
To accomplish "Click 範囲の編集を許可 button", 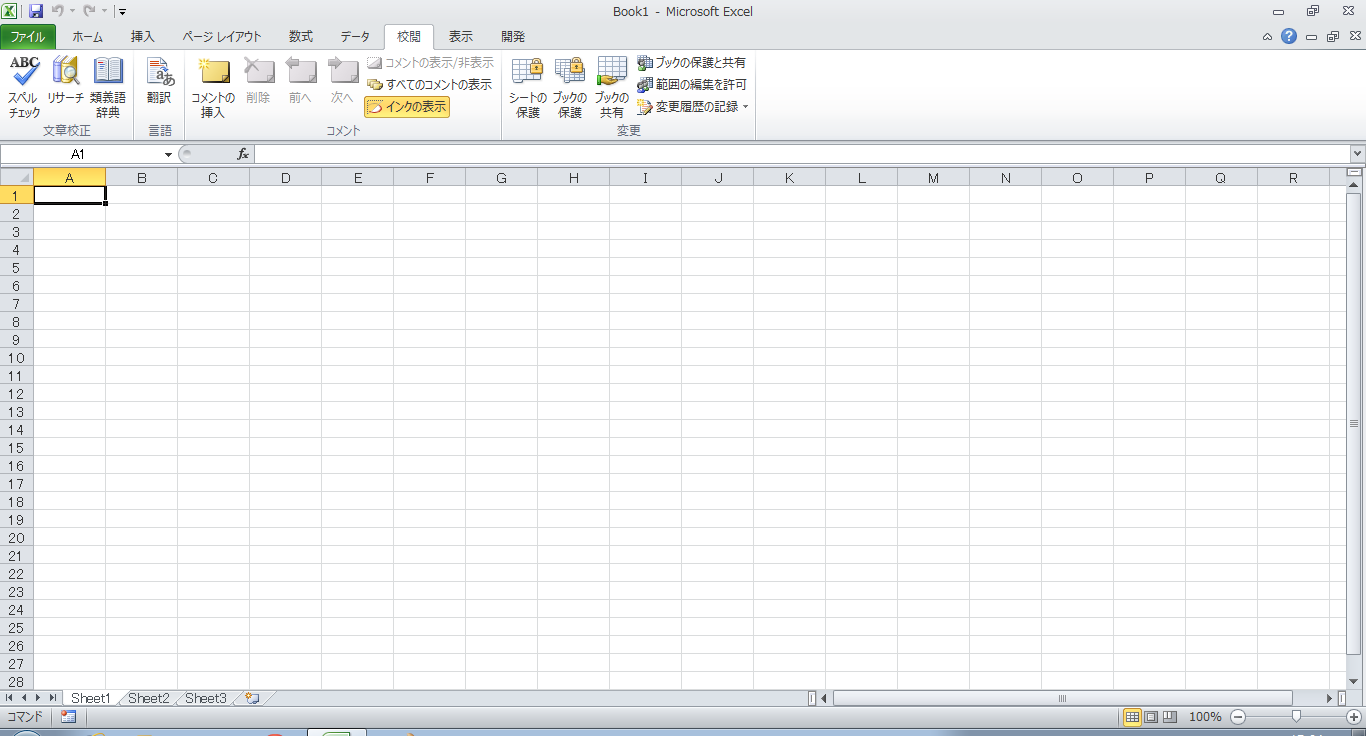I will (x=692, y=85).
